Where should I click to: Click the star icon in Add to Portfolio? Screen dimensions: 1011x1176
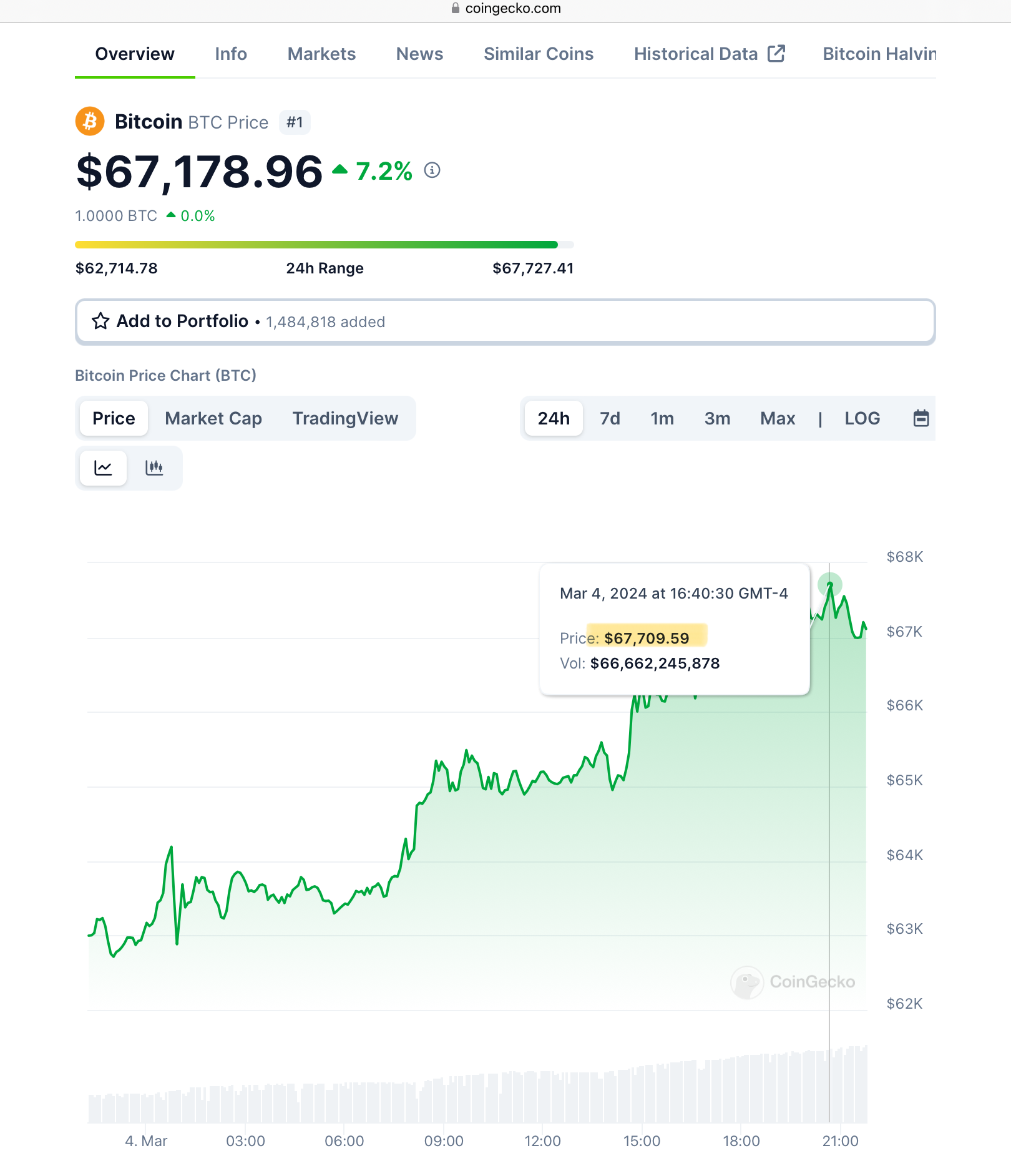coord(100,321)
